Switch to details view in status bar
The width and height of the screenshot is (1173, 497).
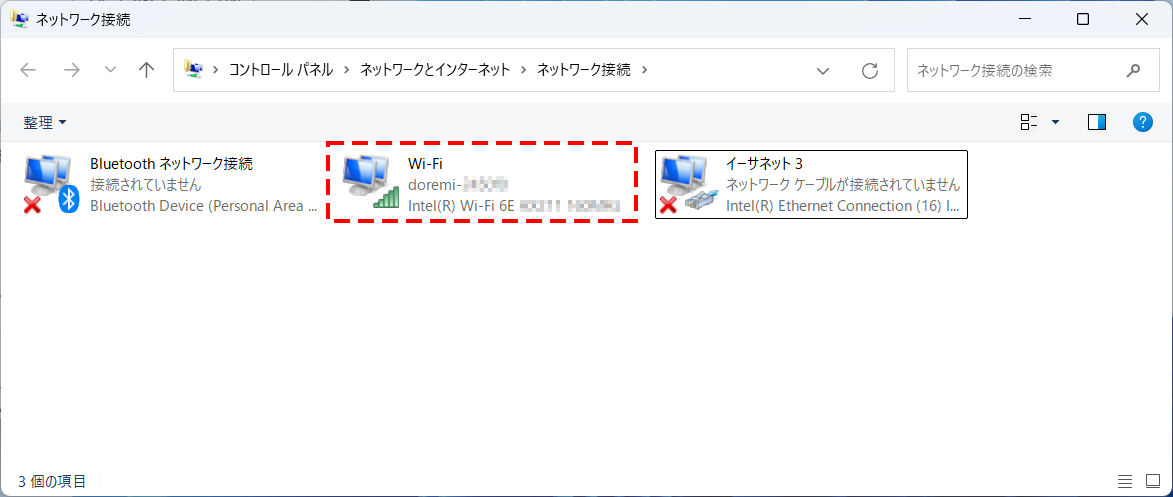point(1125,482)
